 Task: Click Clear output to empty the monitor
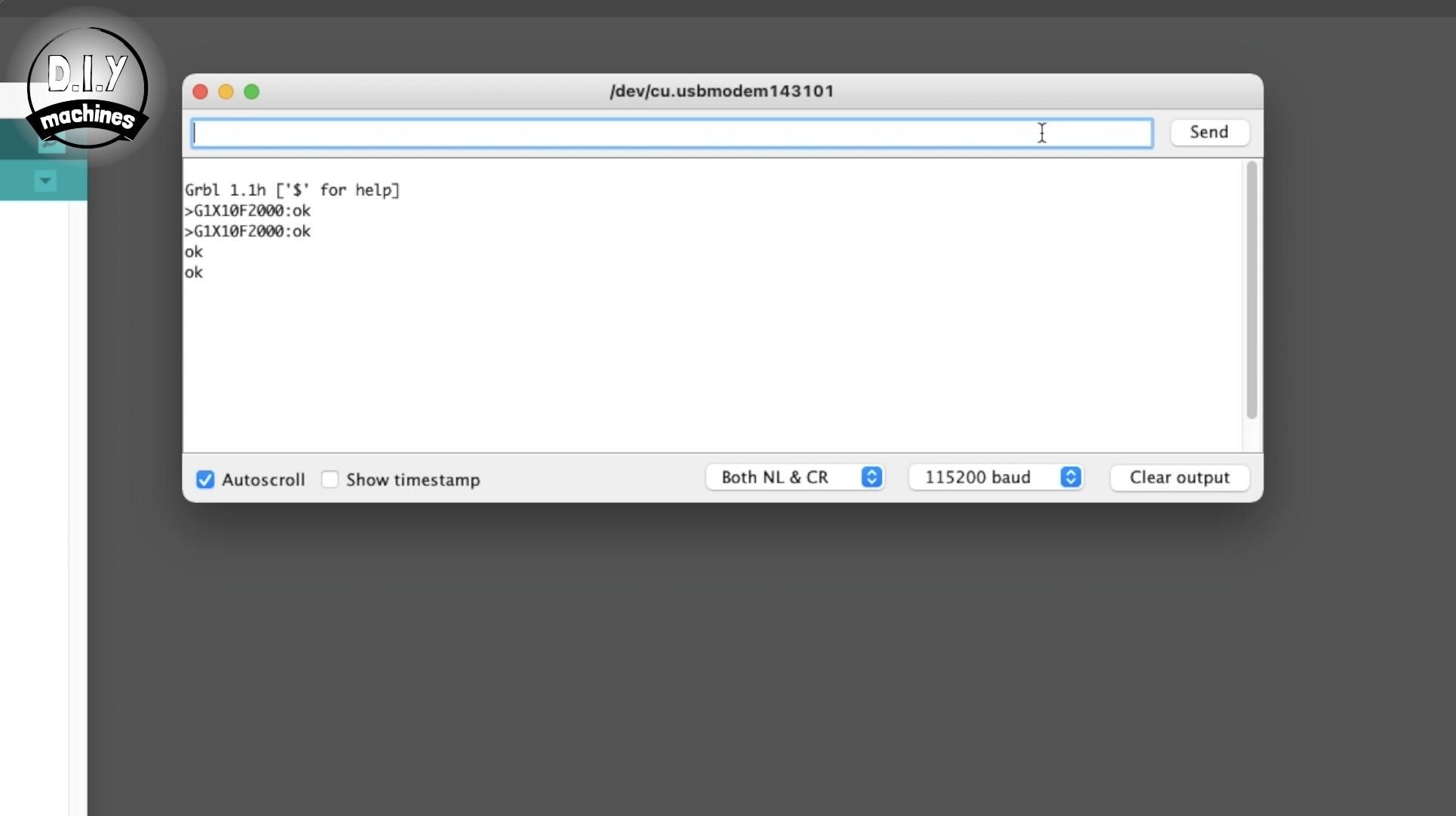[1179, 477]
